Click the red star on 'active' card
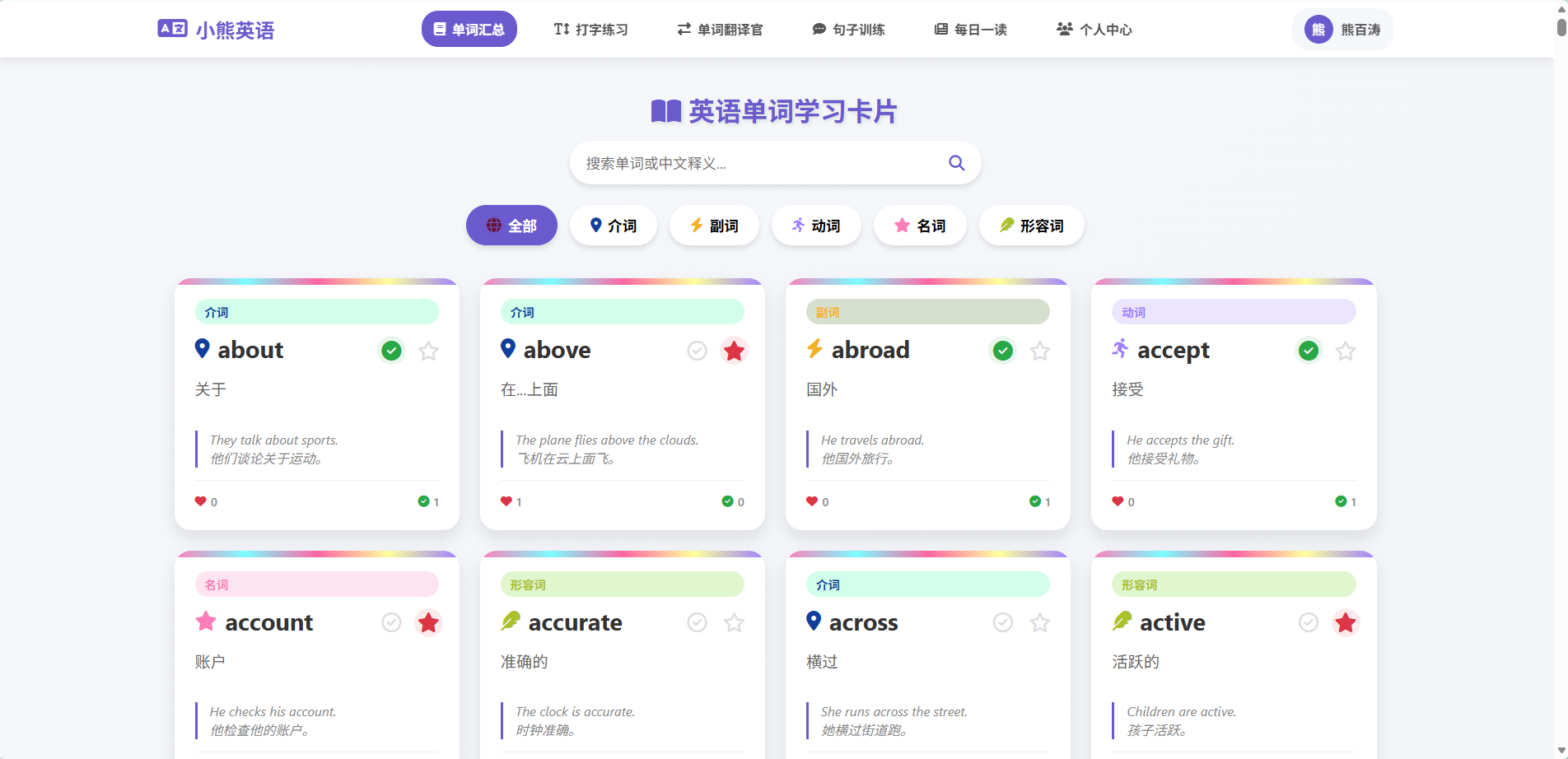1568x759 pixels. [1345, 623]
